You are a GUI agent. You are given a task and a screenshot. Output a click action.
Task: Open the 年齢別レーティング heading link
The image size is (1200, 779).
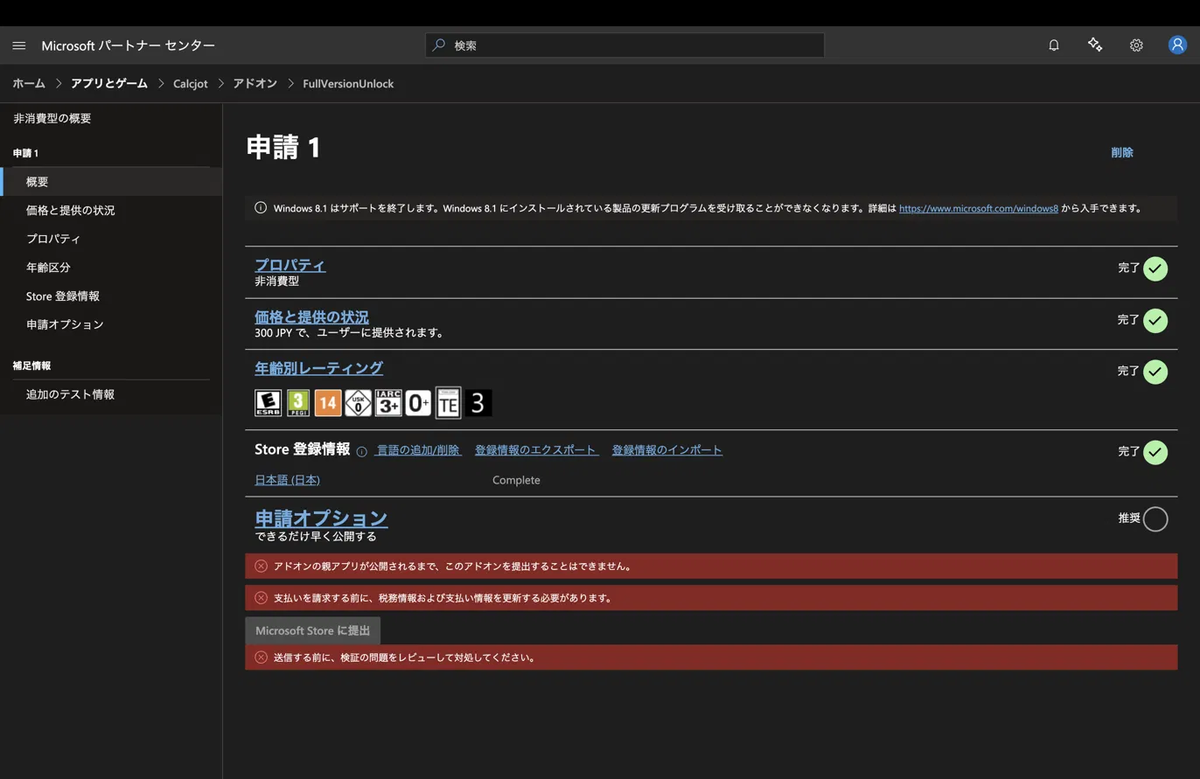[x=319, y=368]
